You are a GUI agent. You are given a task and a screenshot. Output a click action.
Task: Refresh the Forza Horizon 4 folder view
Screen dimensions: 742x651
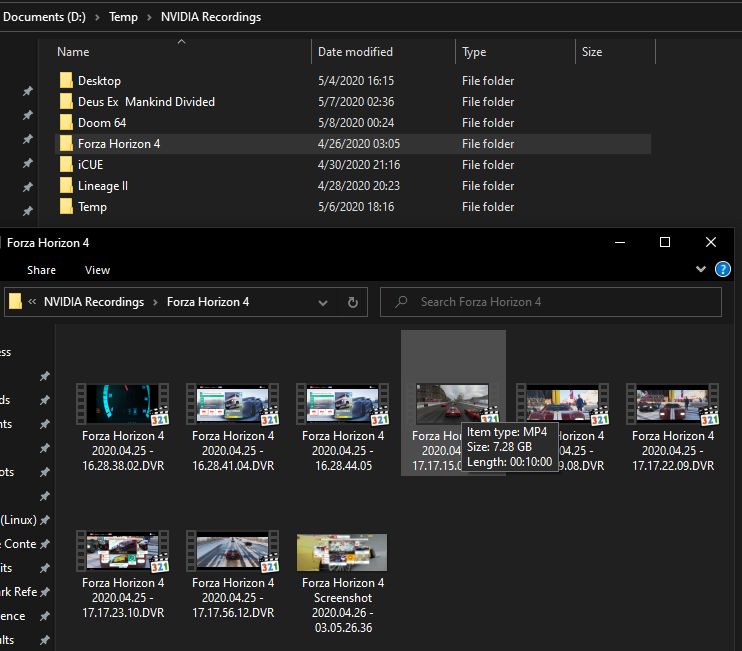pos(353,302)
